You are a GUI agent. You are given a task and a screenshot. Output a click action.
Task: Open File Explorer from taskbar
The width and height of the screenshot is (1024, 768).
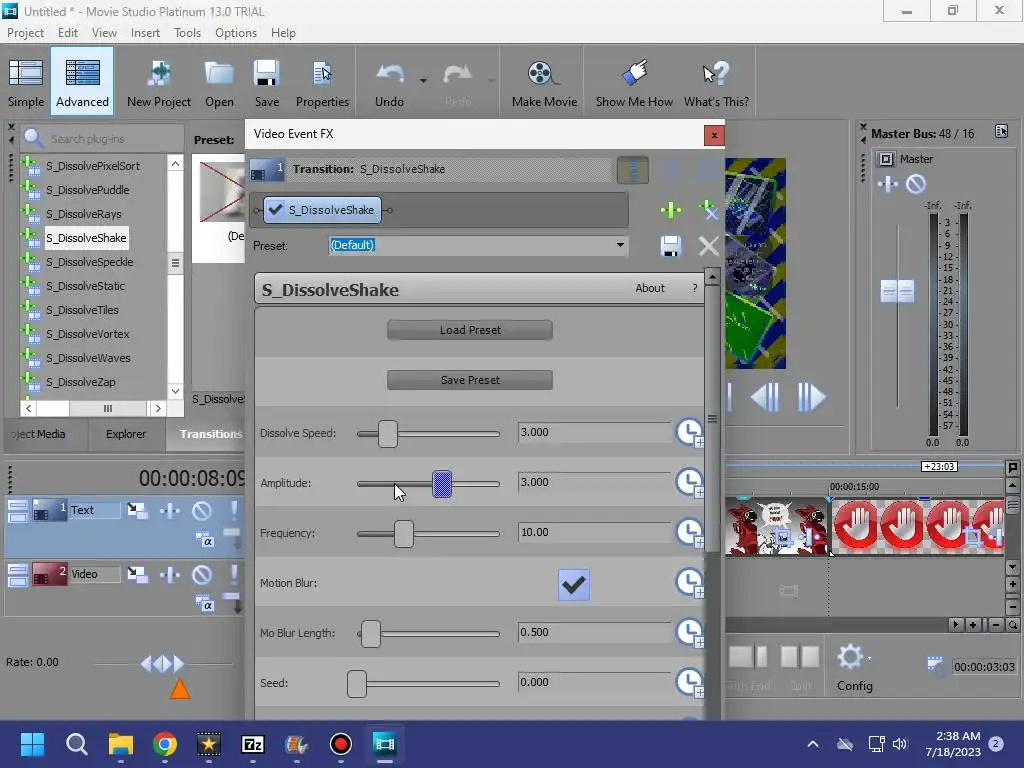(x=121, y=744)
